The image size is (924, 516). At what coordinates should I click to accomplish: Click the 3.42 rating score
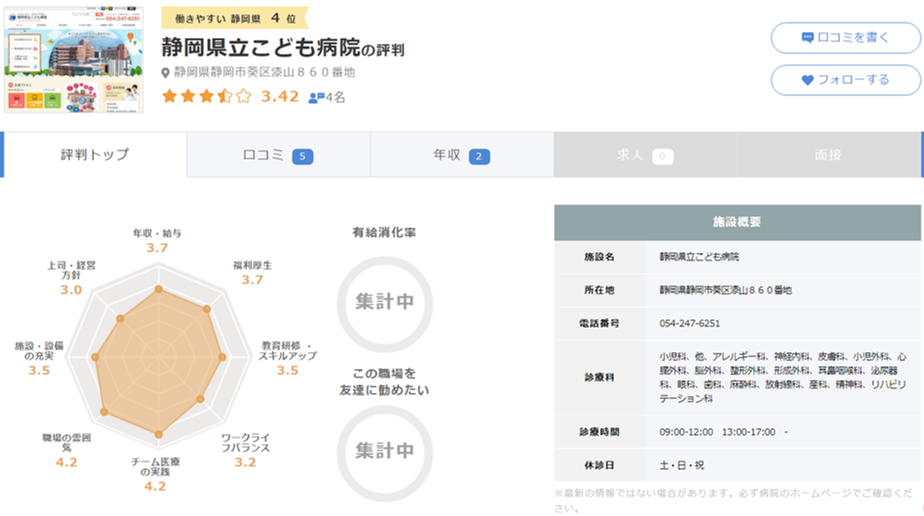point(280,96)
